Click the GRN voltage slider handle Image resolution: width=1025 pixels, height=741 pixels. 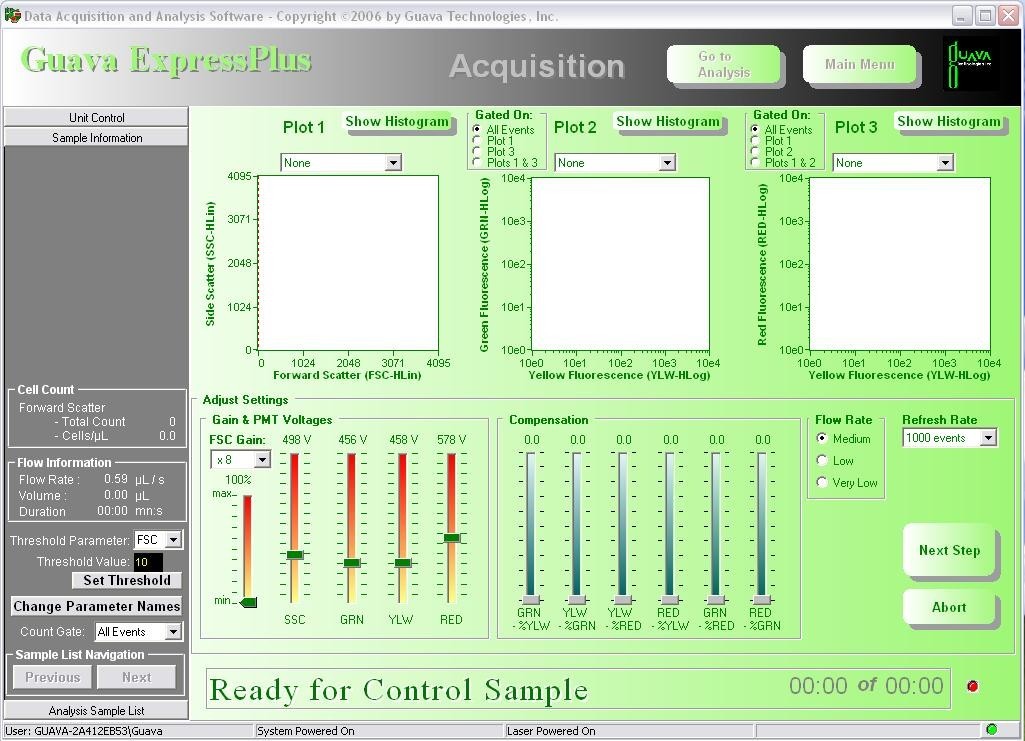352,563
